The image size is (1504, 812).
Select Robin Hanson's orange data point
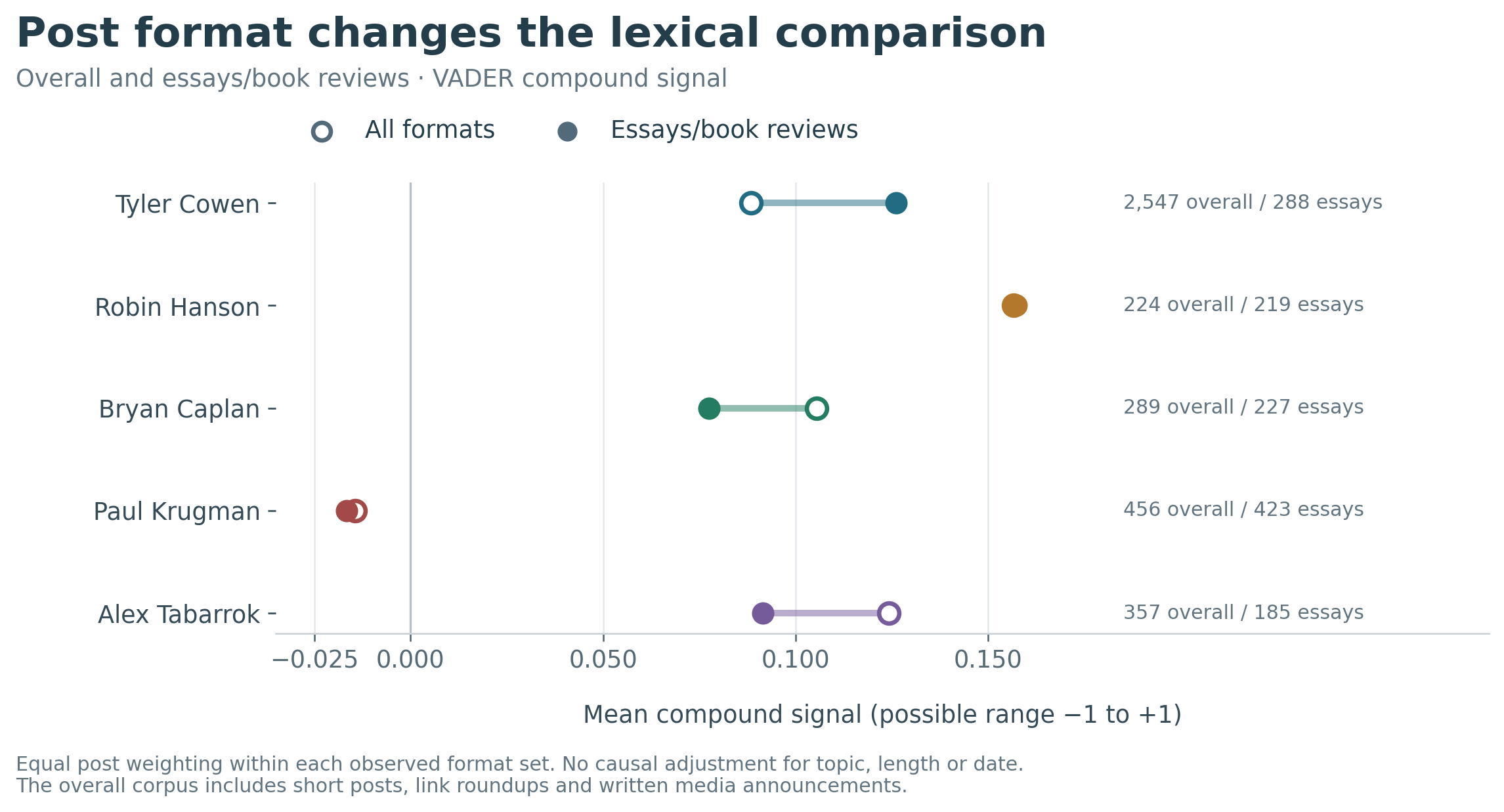point(1014,306)
